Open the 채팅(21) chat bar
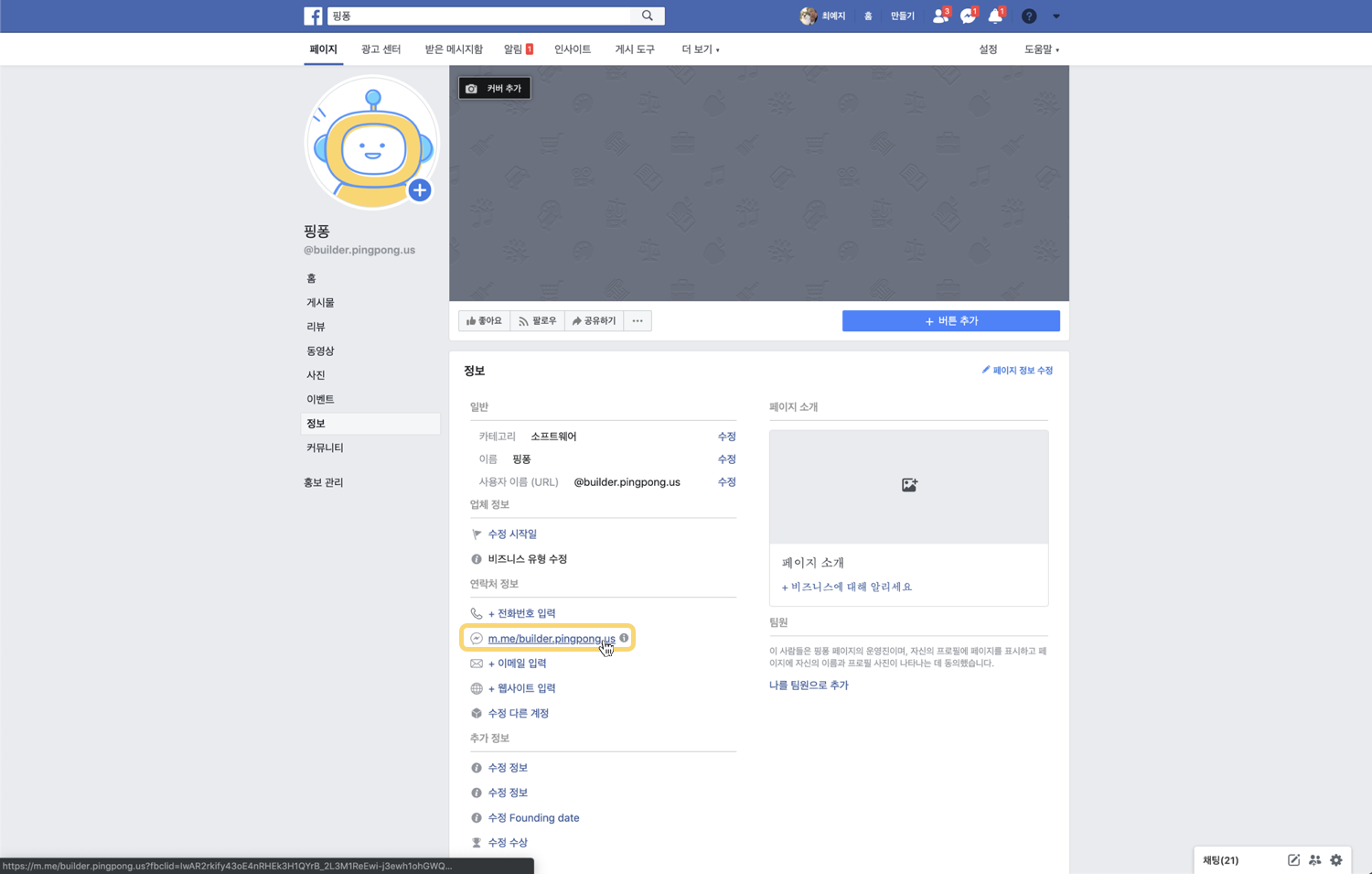The image size is (1372, 874). 1221,860
